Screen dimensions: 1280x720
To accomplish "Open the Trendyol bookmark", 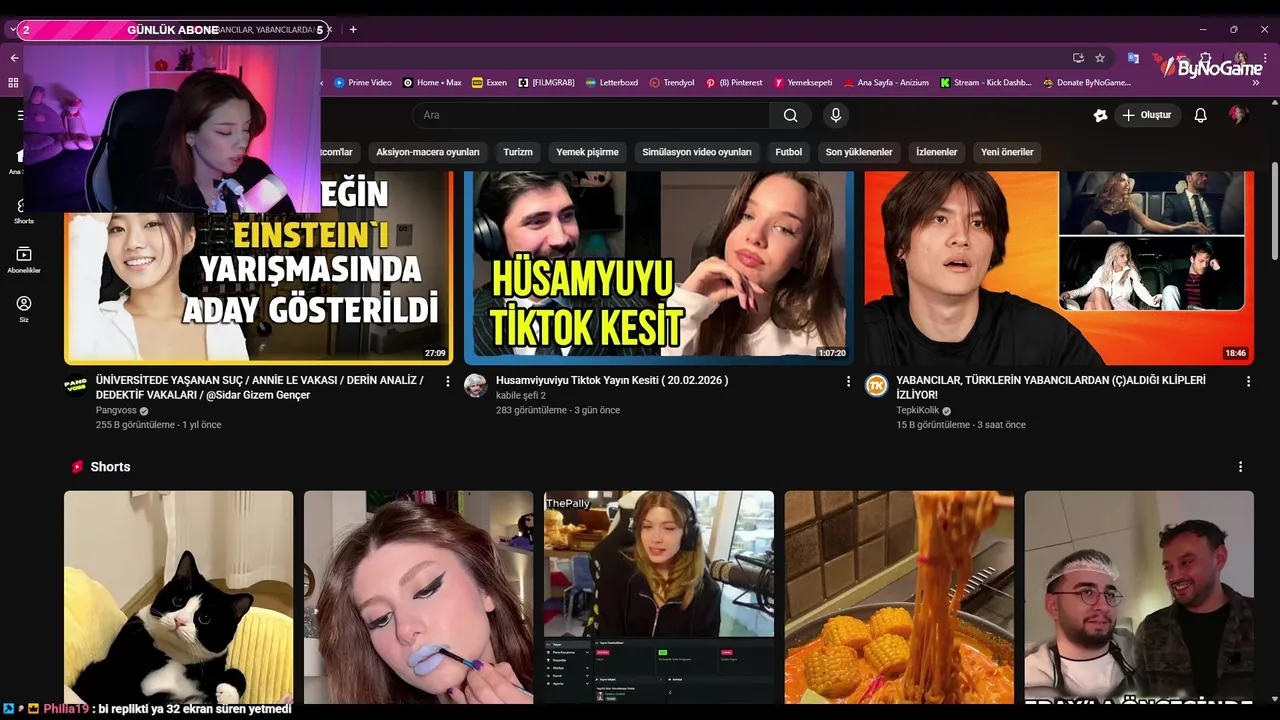I will point(671,83).
